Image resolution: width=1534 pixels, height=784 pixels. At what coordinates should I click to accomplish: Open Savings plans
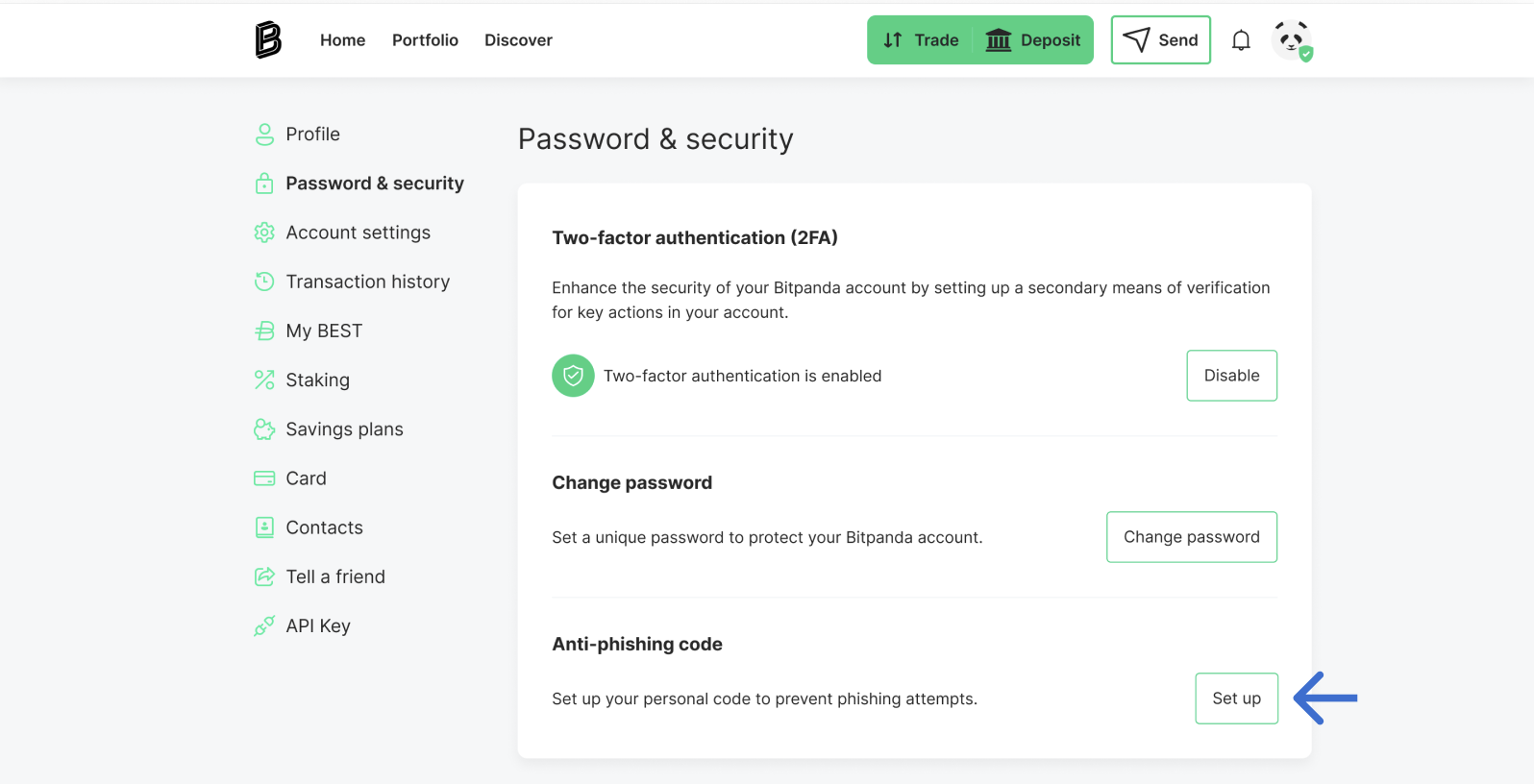click(x=345, y=429)
